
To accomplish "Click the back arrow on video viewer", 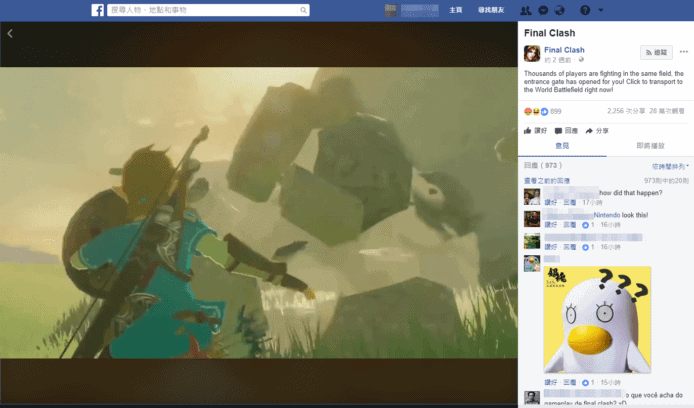I will click(x=10, y=33).
